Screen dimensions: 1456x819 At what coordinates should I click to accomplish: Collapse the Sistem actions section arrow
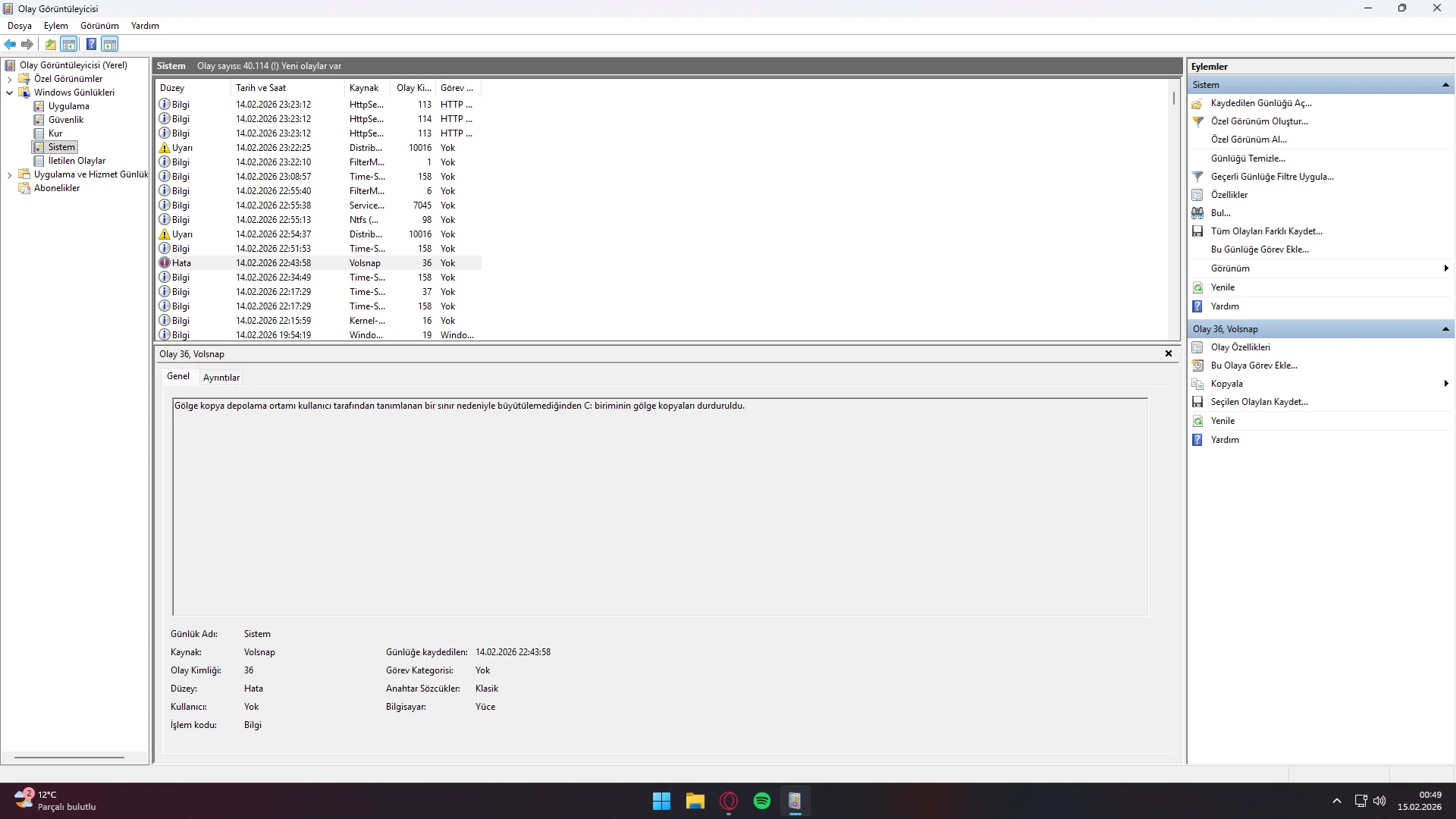click(x=1445, y=85)
